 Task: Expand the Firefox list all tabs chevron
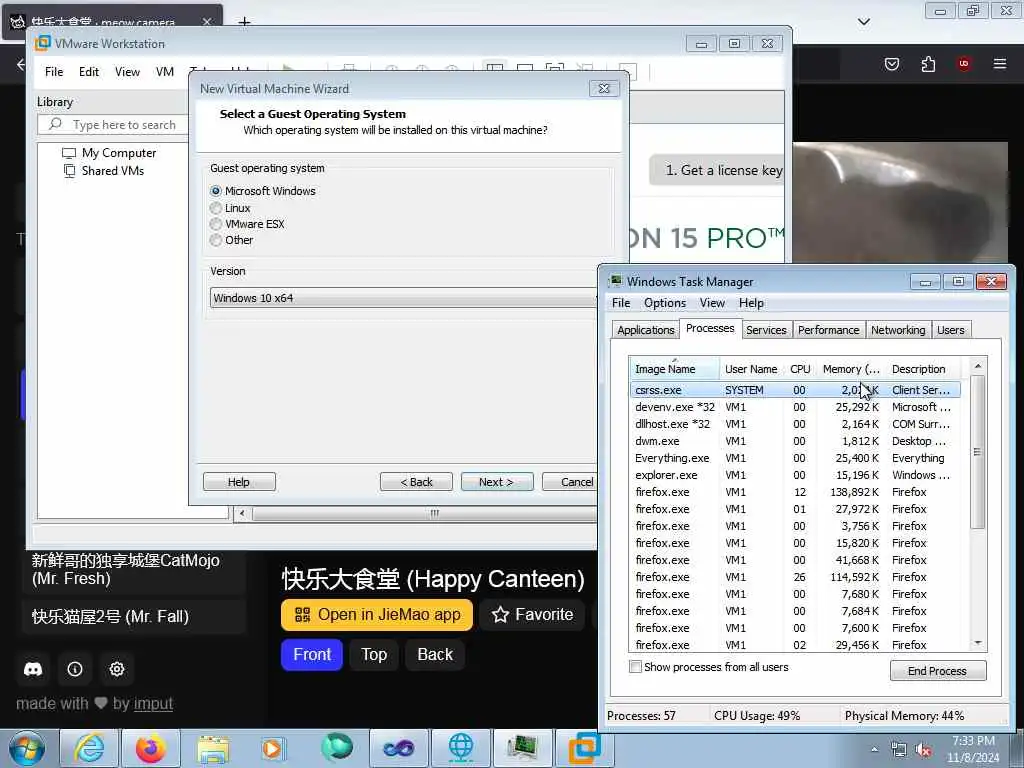[863, 22]
